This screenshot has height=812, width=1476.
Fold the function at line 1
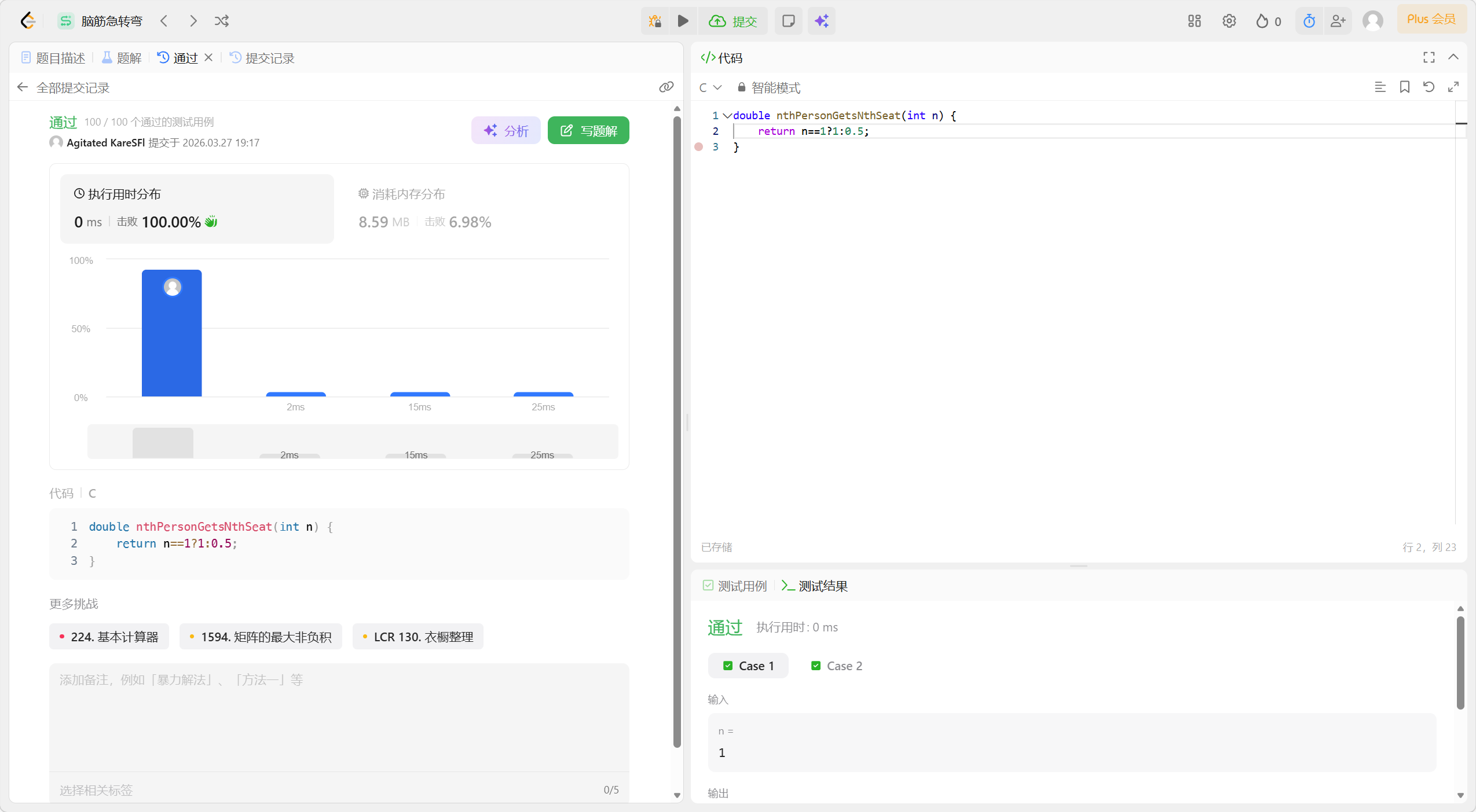coord(727,116)
